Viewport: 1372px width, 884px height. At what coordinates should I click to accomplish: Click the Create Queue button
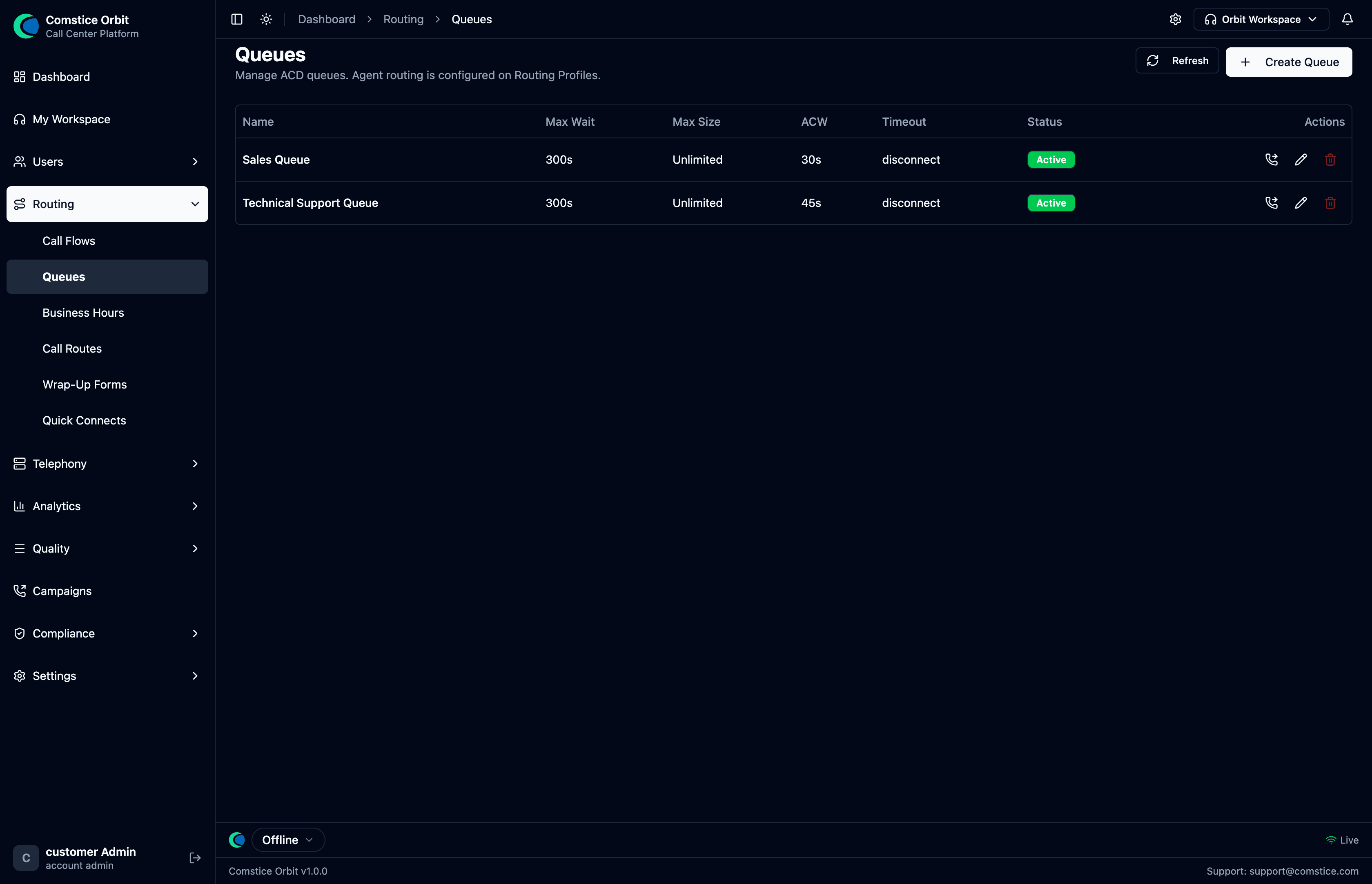(1289, 62)
